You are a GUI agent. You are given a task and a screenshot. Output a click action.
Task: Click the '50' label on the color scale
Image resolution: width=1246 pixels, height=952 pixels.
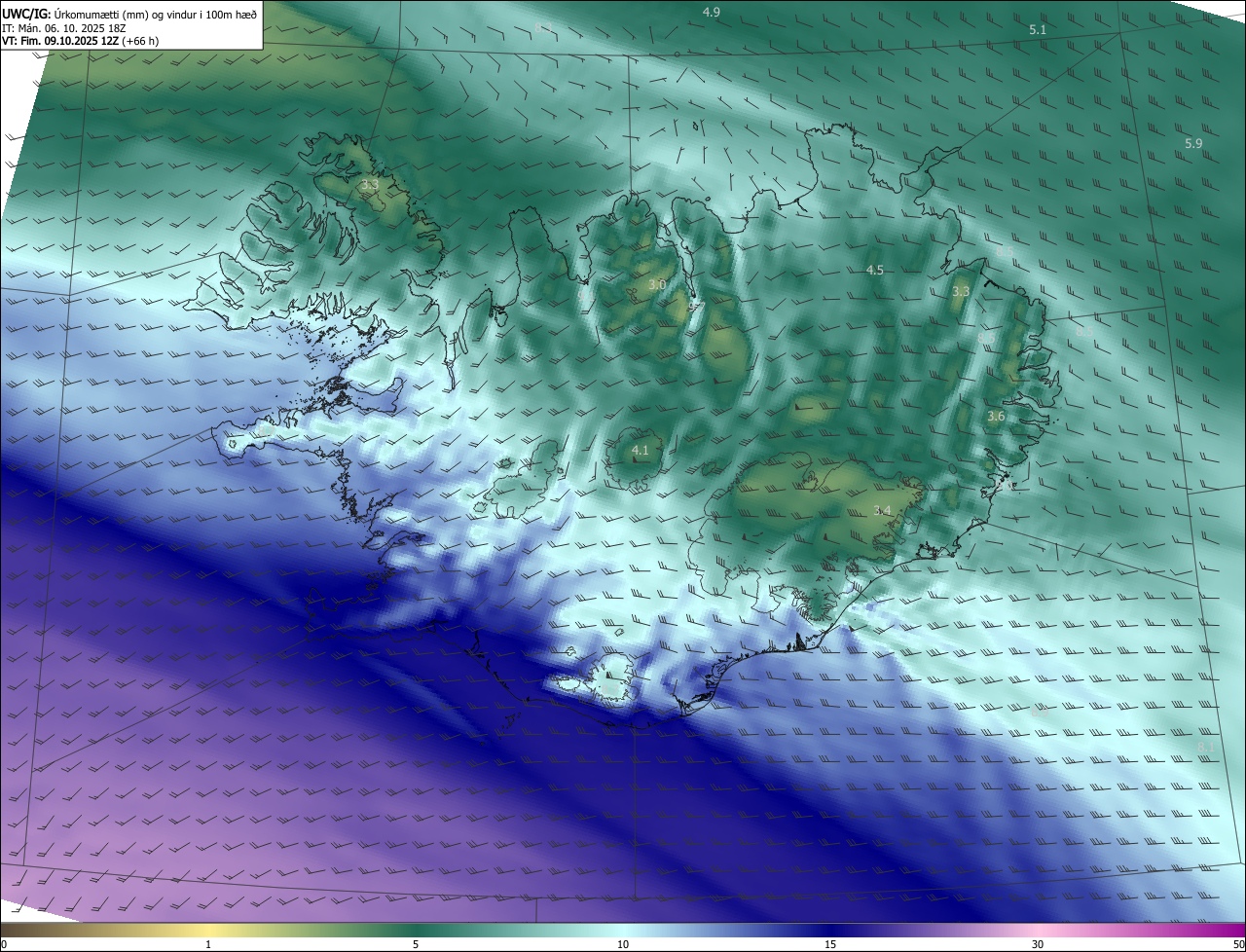(x=1238, y=944)
